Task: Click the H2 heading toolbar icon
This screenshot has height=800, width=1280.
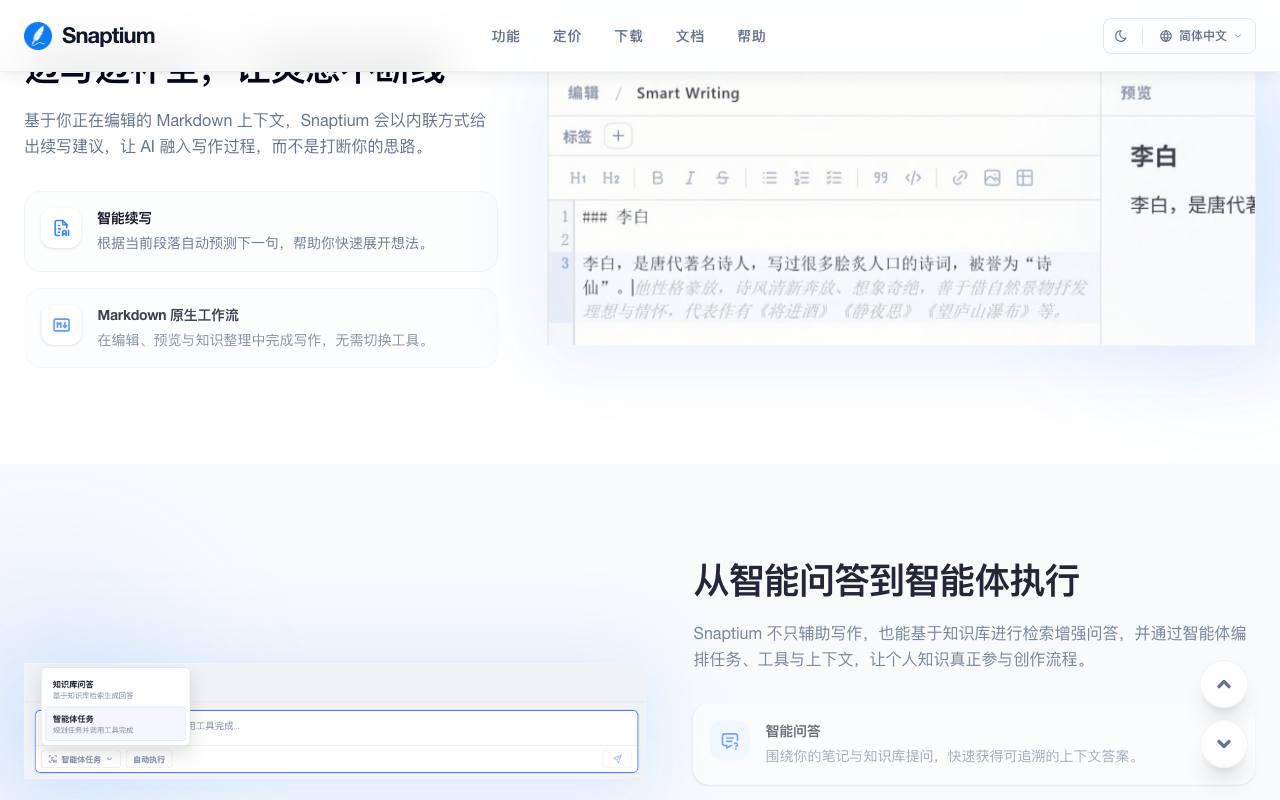Action: tap(611, 178)
